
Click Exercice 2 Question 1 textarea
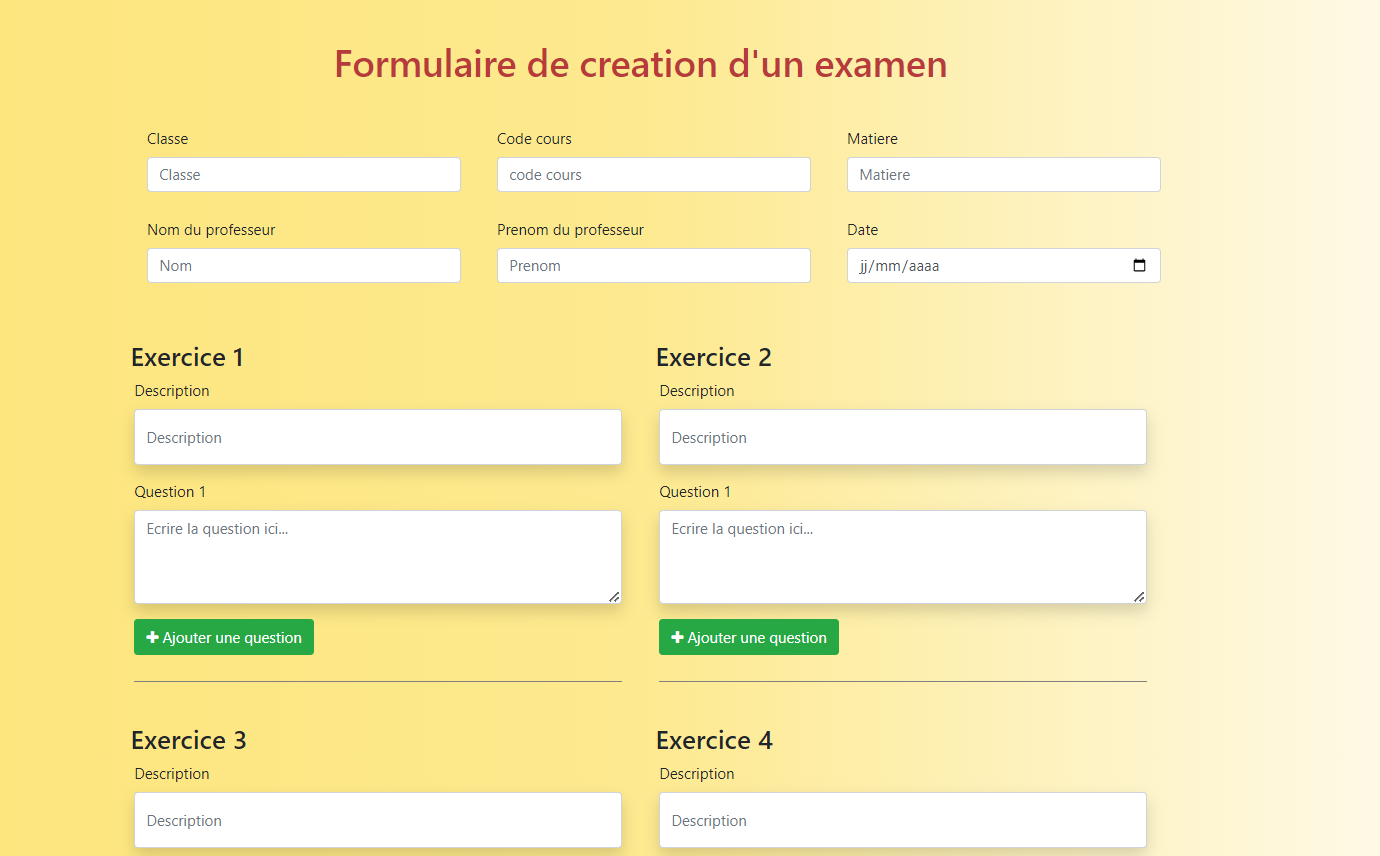(x=903, y=557)
